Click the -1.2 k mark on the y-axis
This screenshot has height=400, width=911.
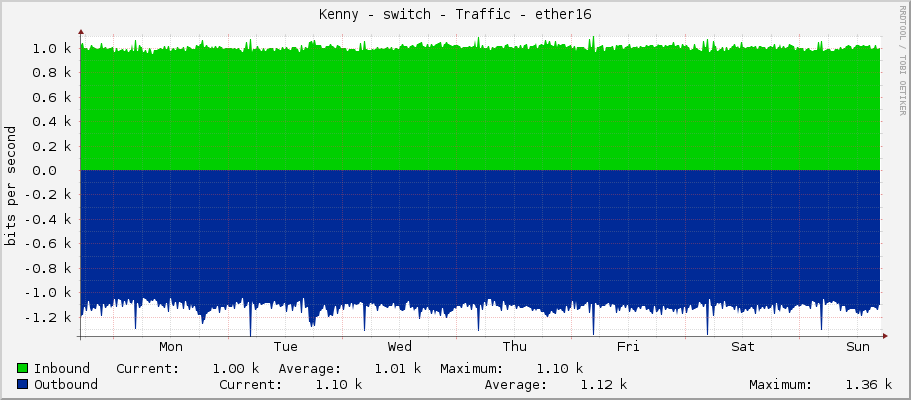(48, 317)
